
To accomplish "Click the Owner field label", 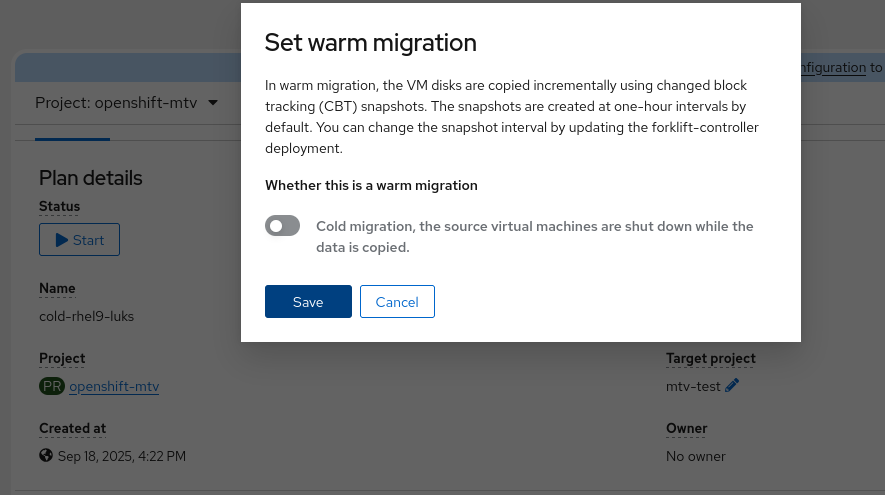I will point(686,428).
